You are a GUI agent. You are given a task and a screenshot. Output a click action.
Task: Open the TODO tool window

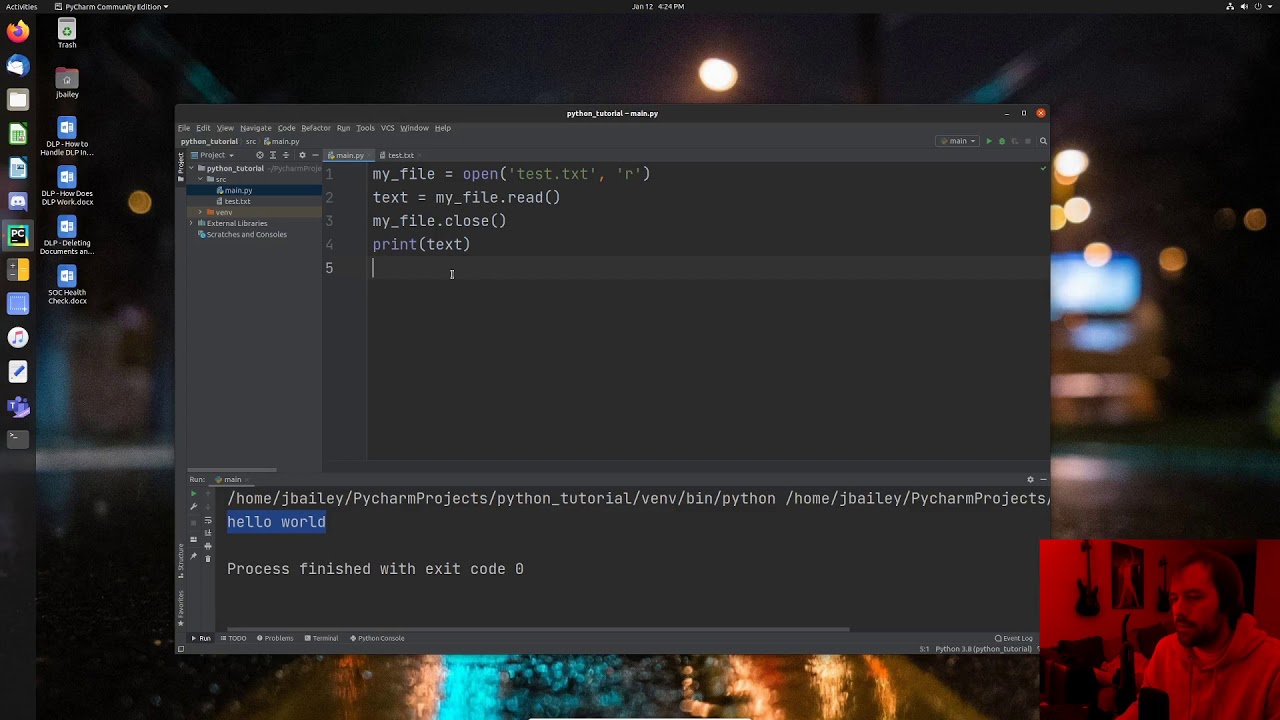coord(233,638)
